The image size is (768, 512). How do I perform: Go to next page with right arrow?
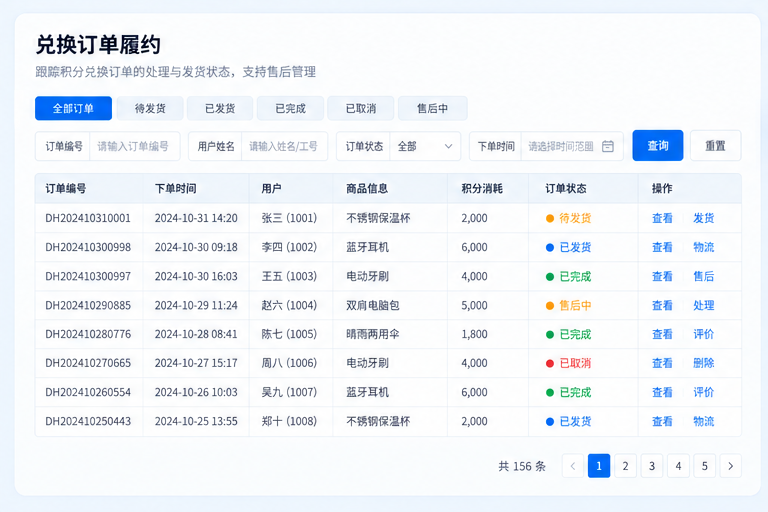click(x=730, y=466)
